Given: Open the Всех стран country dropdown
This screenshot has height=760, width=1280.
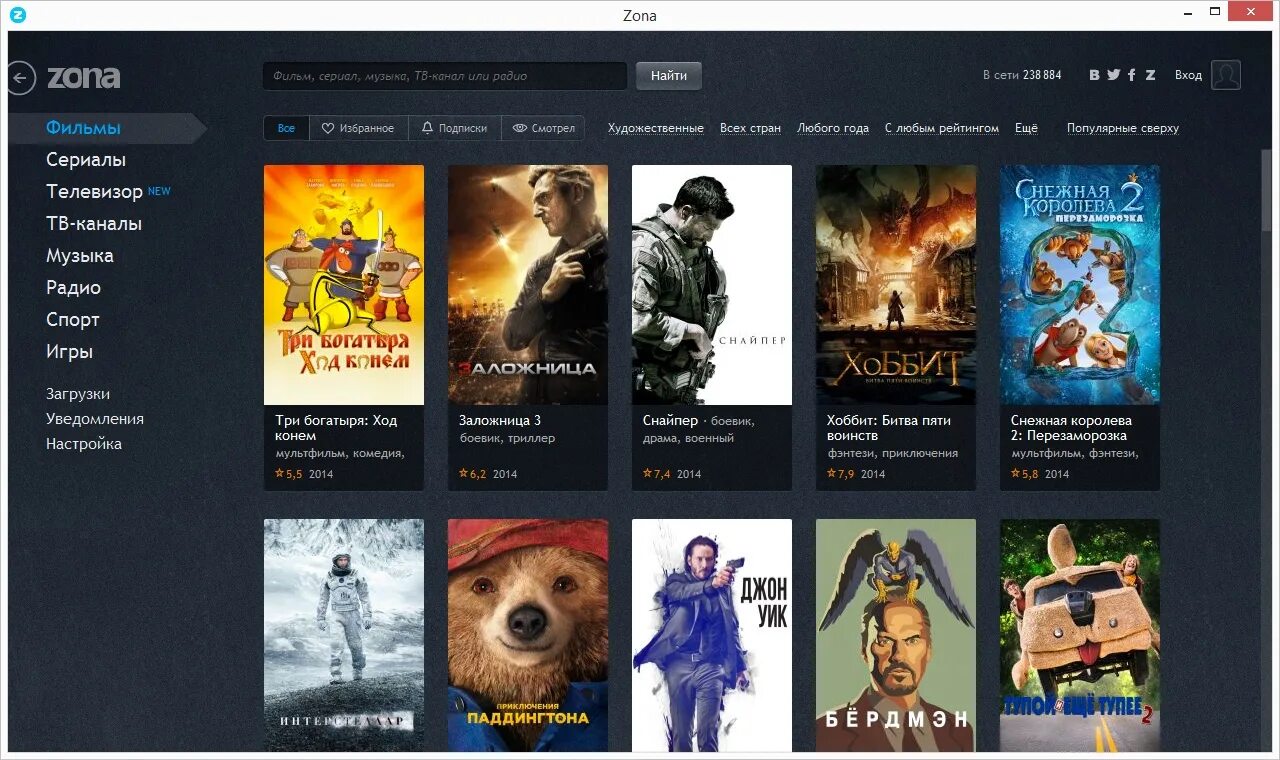Looking at the screenshot, I should [x=750, y=128].
